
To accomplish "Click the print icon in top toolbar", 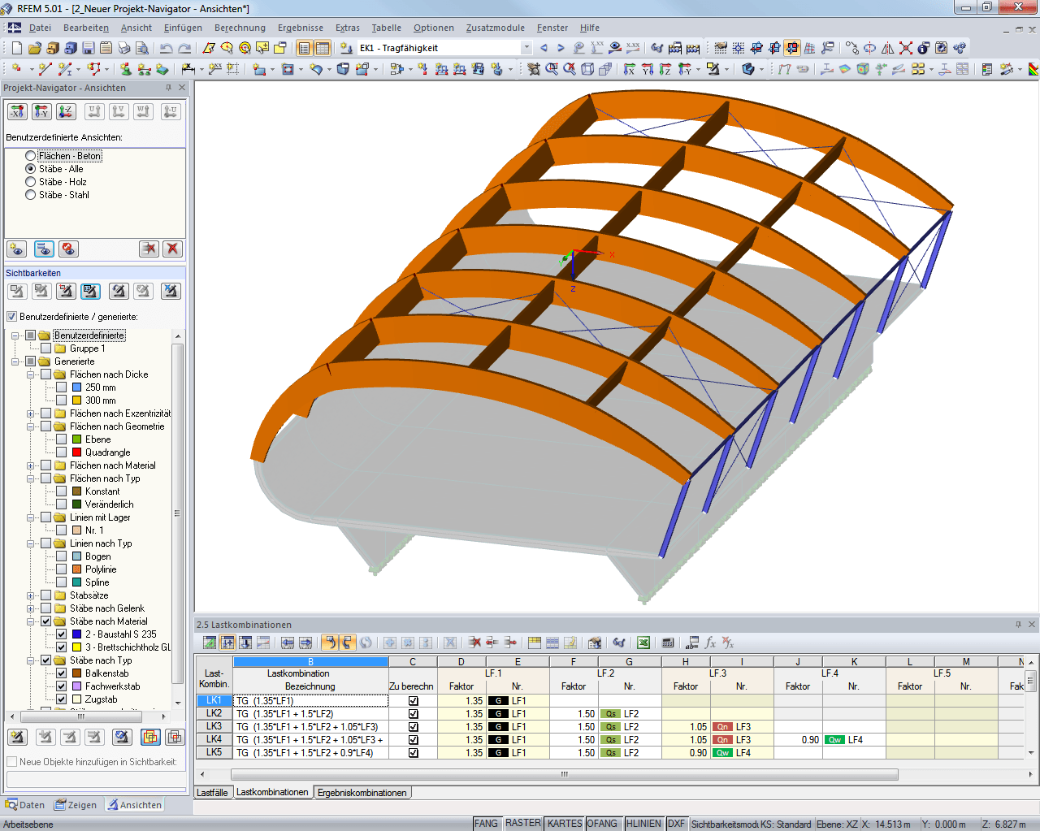I will pos(124,48).
